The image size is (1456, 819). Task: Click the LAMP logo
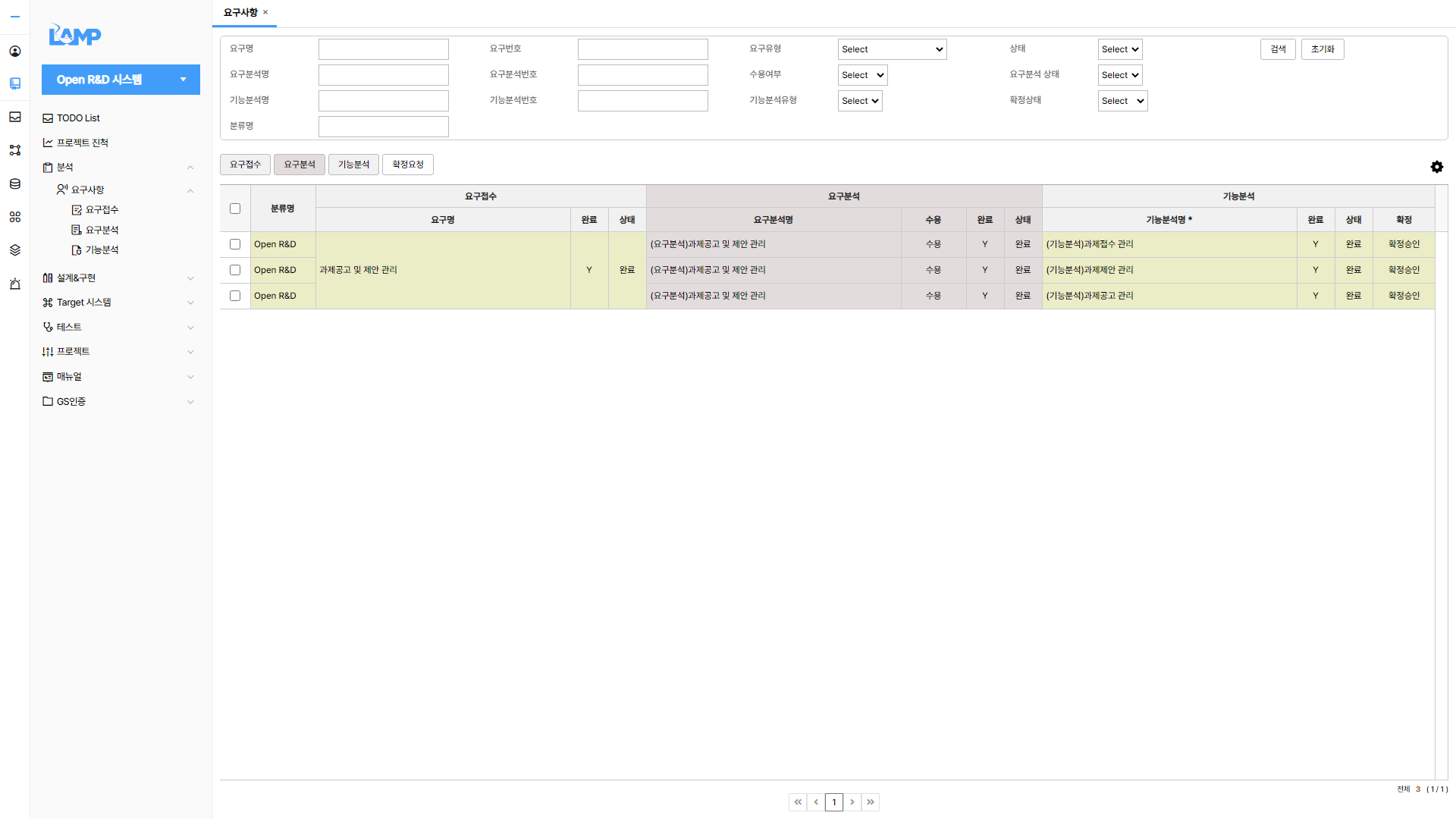(x=75, y=34)
